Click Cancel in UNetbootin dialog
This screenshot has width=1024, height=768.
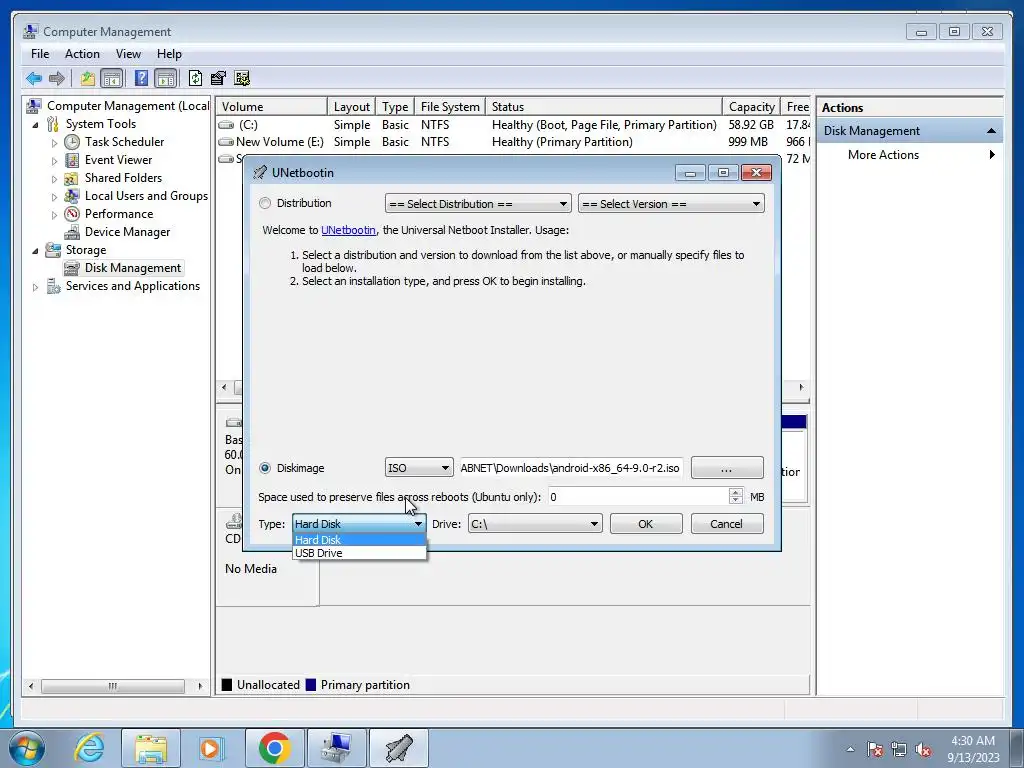(x=727, y=524)
